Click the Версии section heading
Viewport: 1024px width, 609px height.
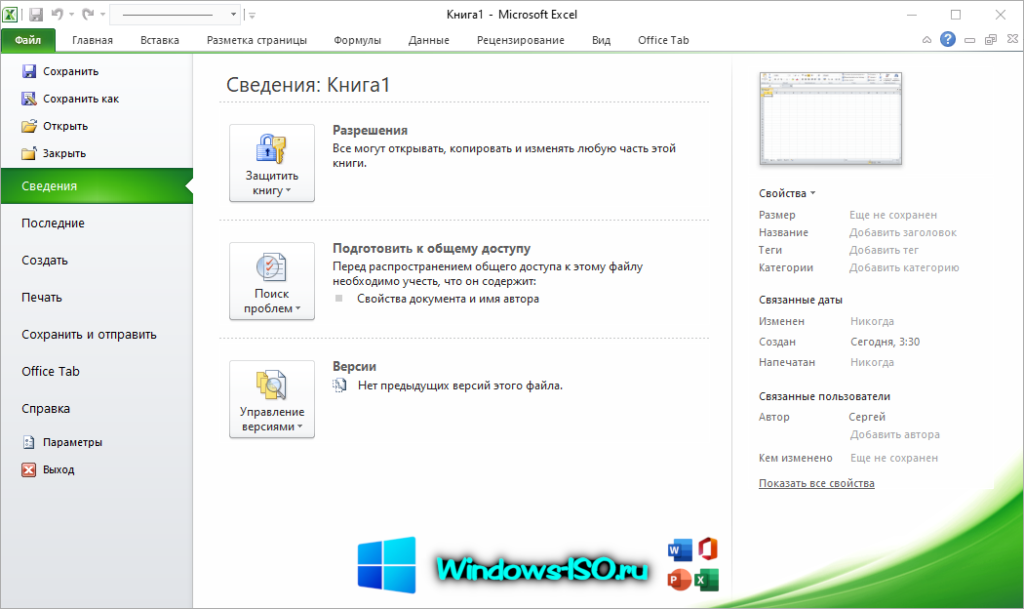[354, 367]
